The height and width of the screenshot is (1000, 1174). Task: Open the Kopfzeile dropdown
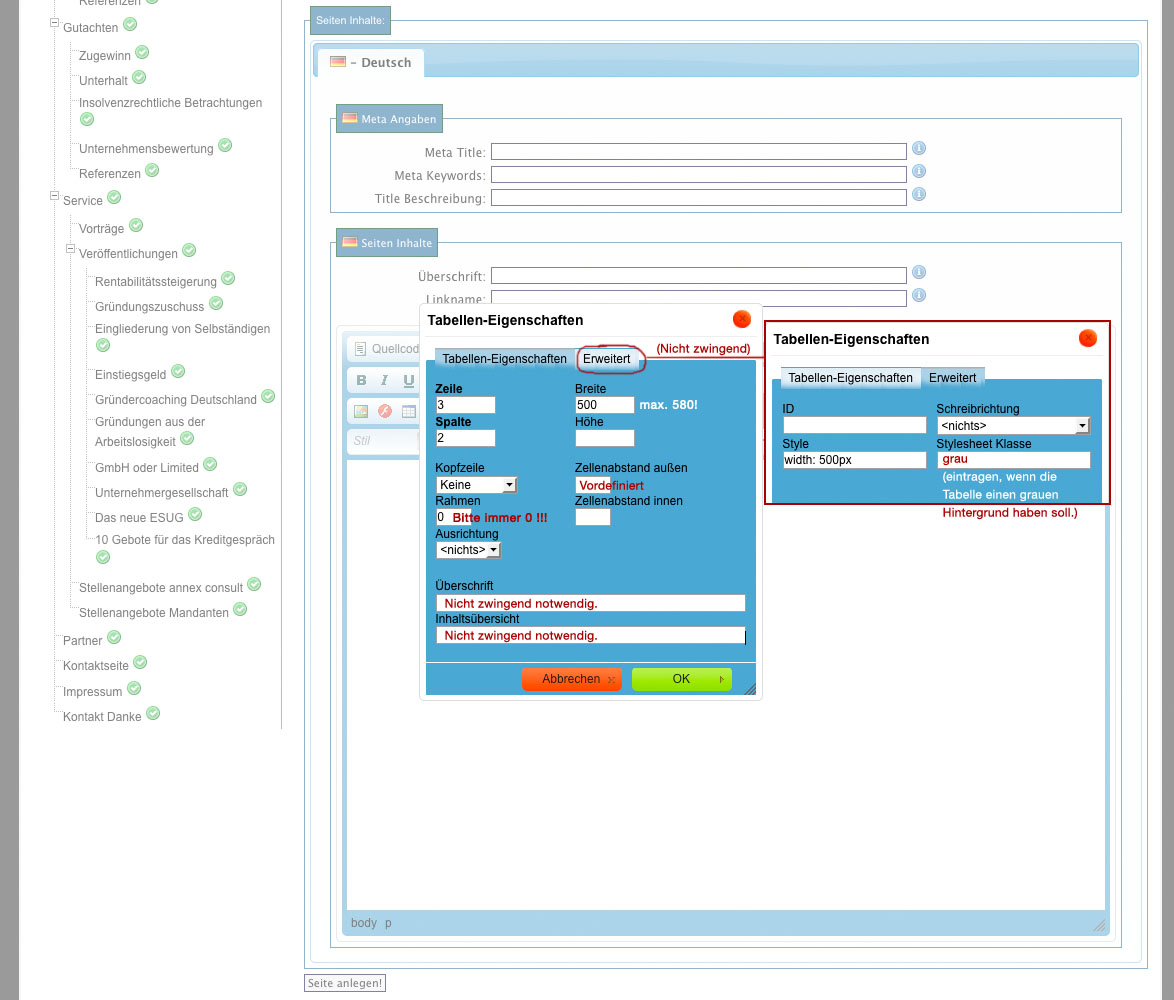point(476,485)
